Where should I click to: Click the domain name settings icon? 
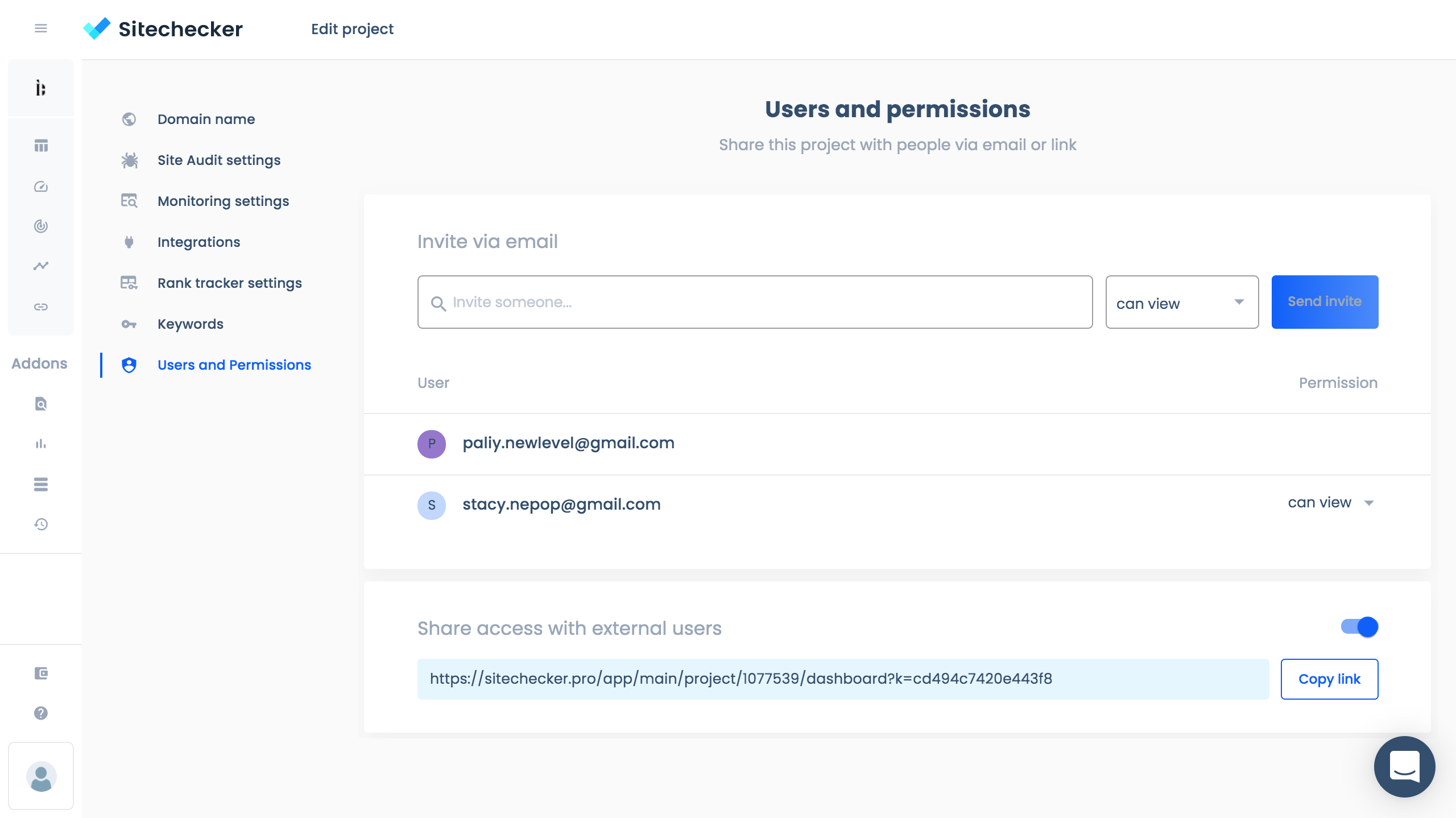pos(128,118)
